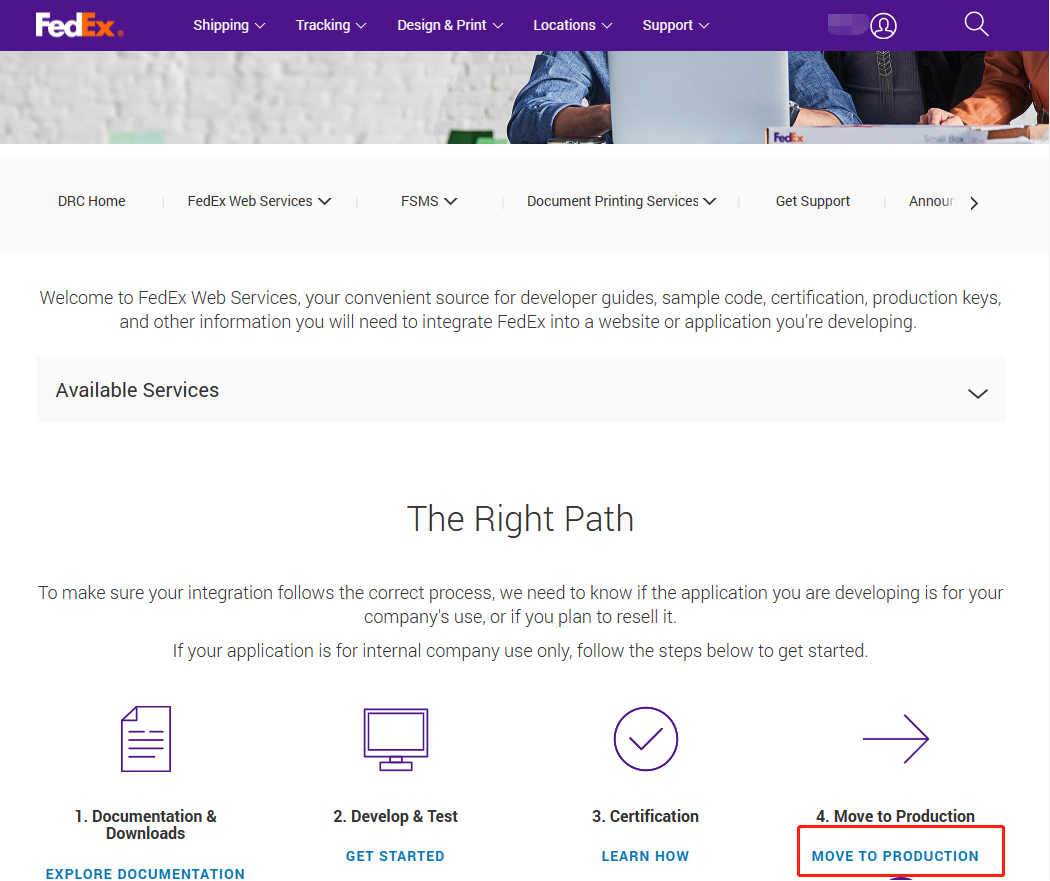
Task: Open the Design & Print dropdown menu
Action: tap(450, 25)
